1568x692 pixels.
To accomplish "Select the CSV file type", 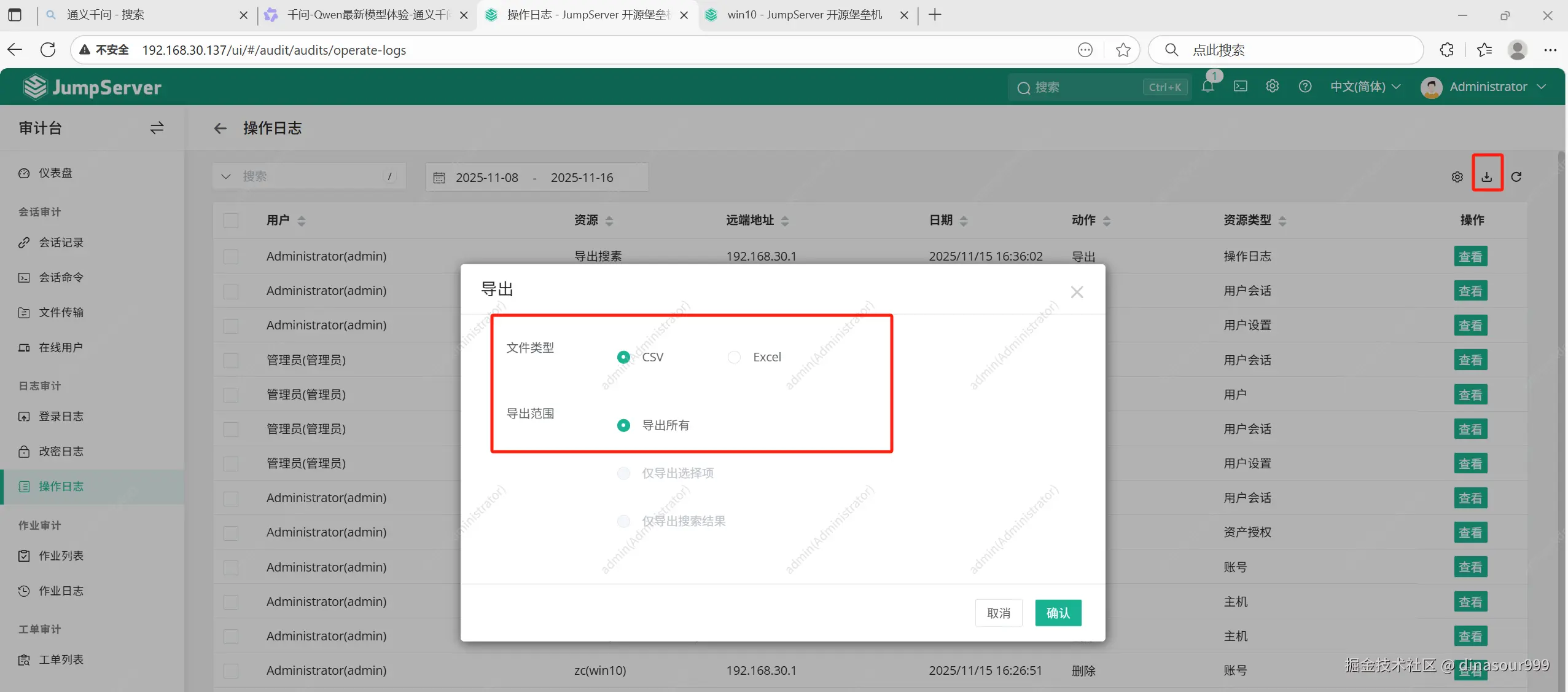I will pos(623,357).
